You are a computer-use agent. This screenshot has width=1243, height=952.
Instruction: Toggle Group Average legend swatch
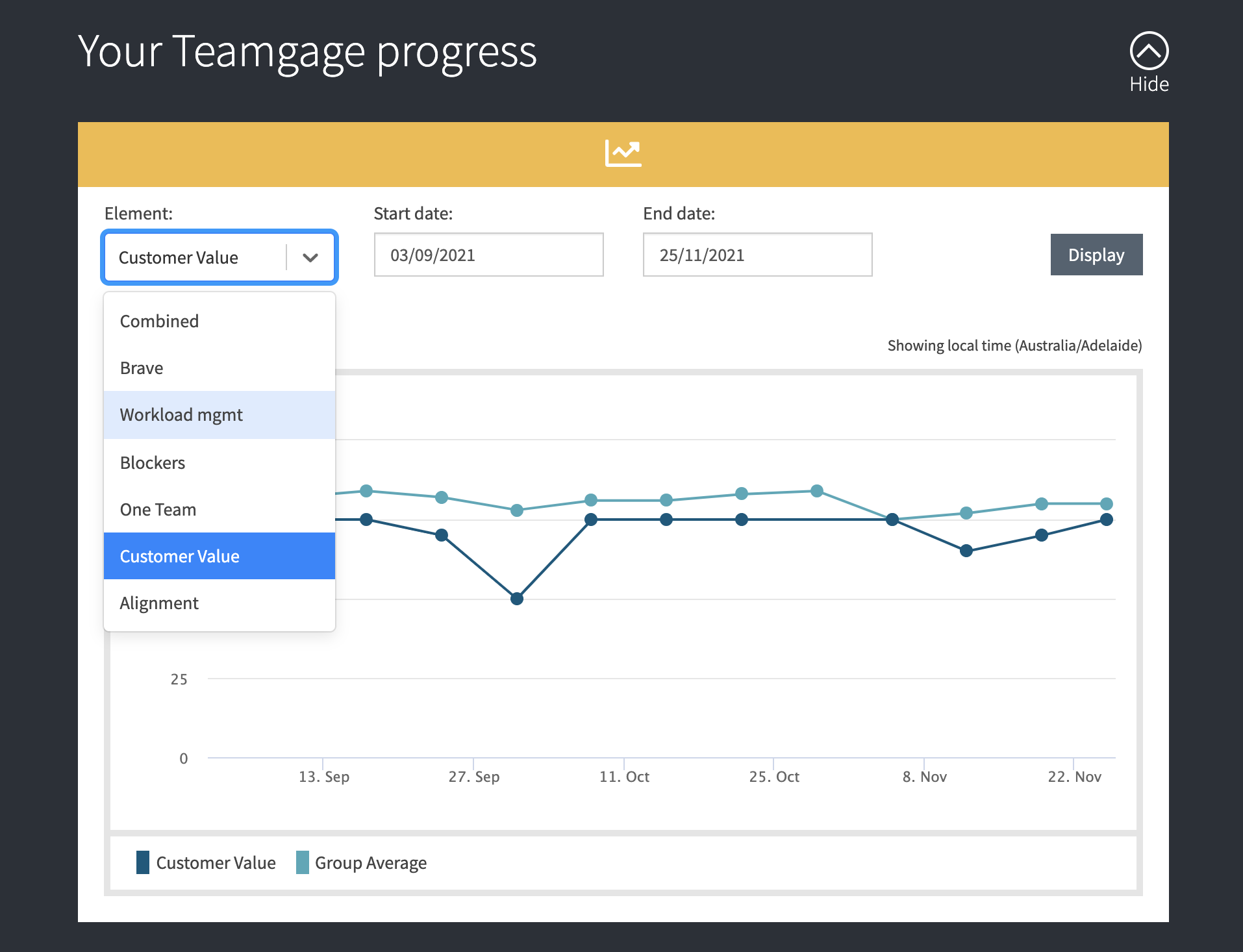tap(302, 862)
